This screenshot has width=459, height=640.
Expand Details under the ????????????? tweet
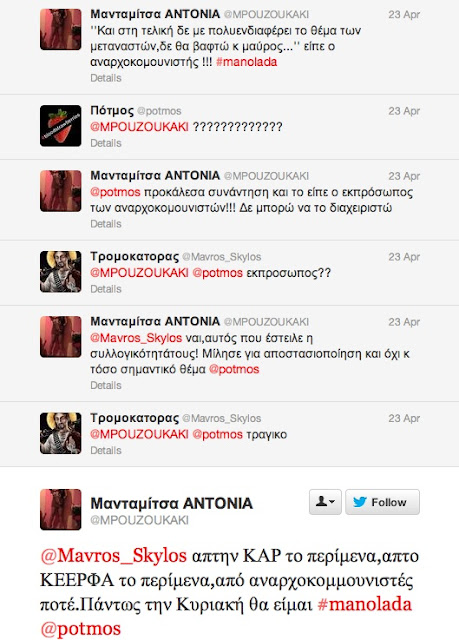pos(106,143)
